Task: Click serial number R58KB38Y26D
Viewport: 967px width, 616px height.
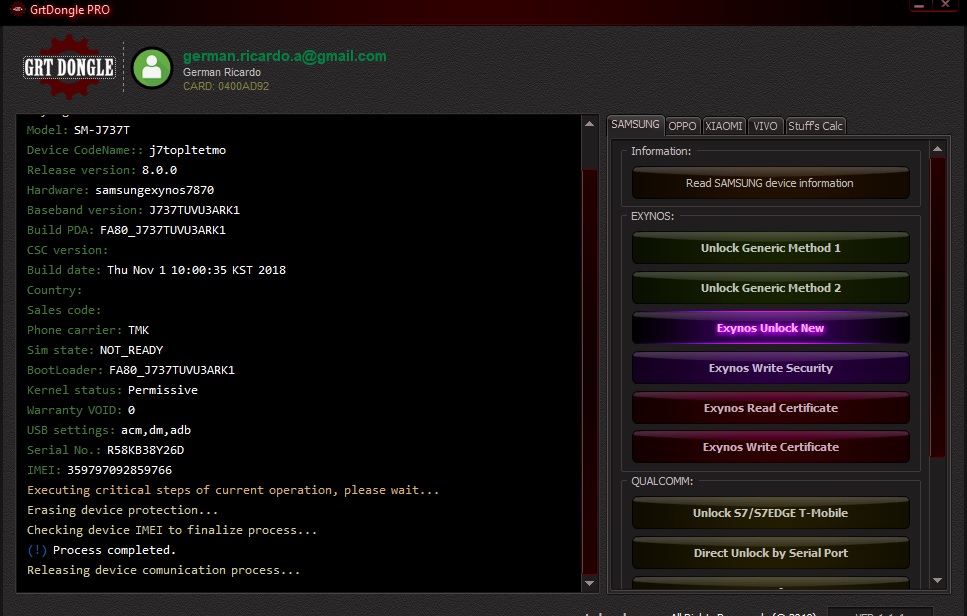Action: pyautogui.click(x=146, y=450)
